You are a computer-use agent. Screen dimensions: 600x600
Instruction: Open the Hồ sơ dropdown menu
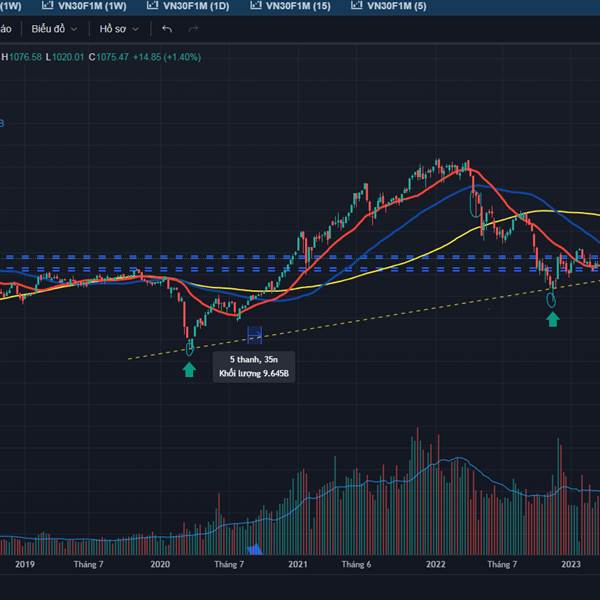point(118,29)
